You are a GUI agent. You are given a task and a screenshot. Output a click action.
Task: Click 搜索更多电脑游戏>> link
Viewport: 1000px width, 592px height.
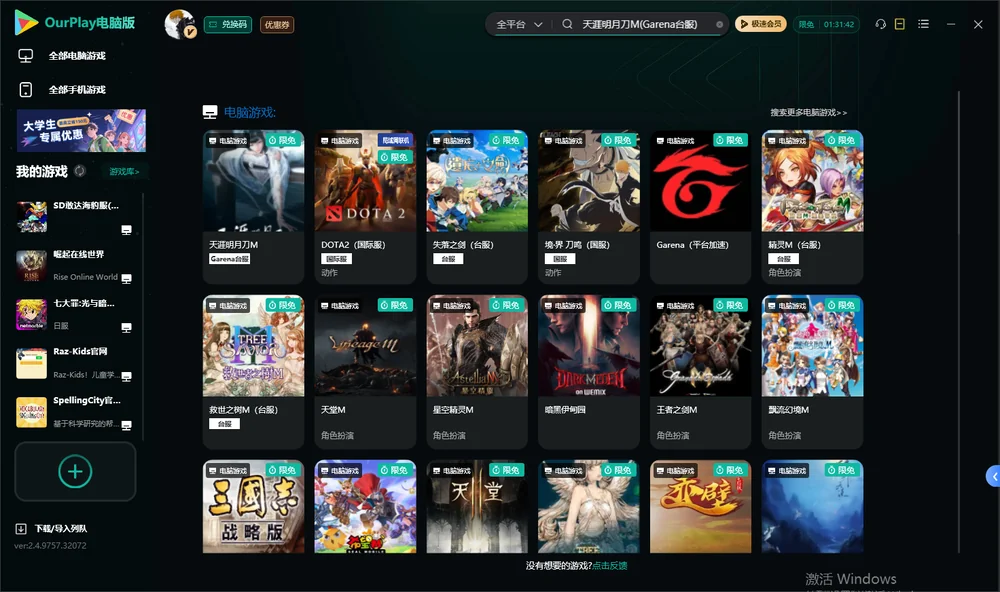[x=808, y=113]
